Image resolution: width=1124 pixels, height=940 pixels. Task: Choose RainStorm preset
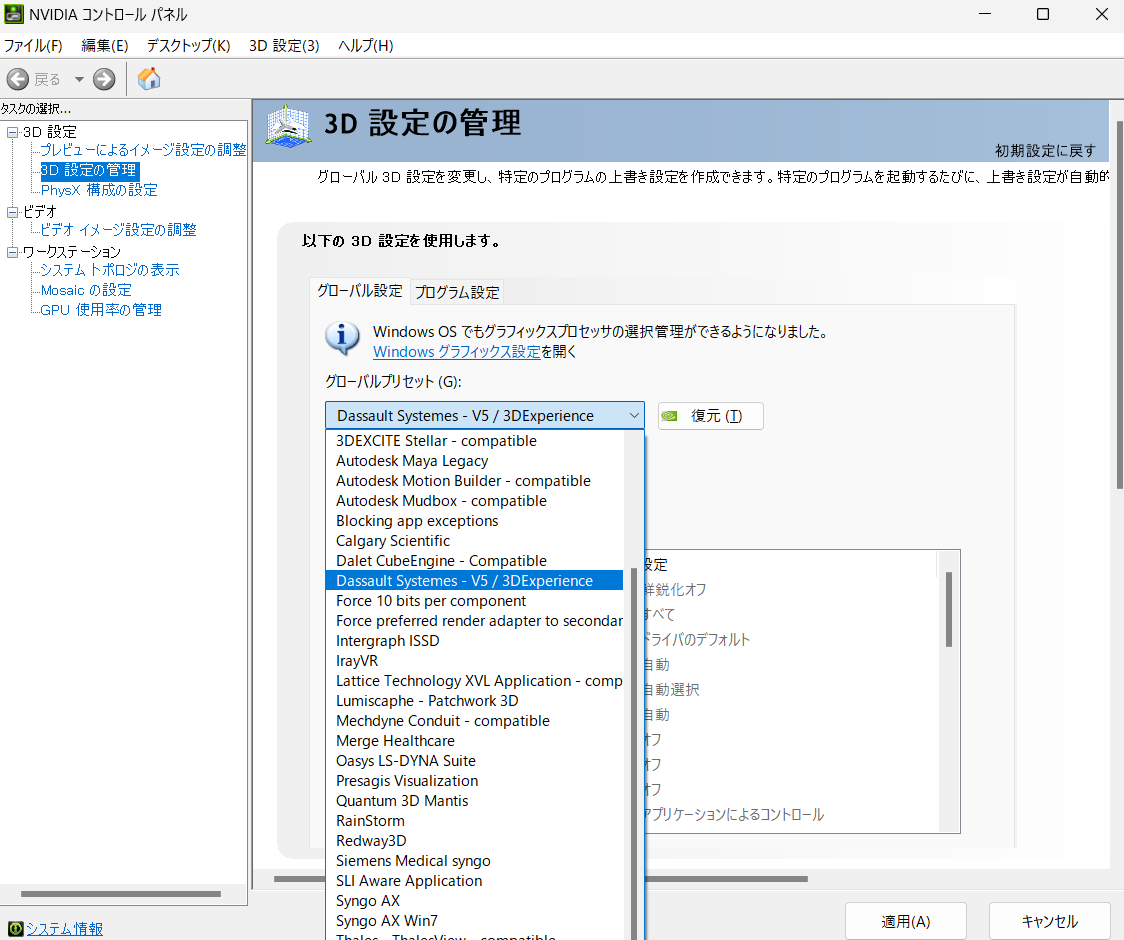pos(475,821)
